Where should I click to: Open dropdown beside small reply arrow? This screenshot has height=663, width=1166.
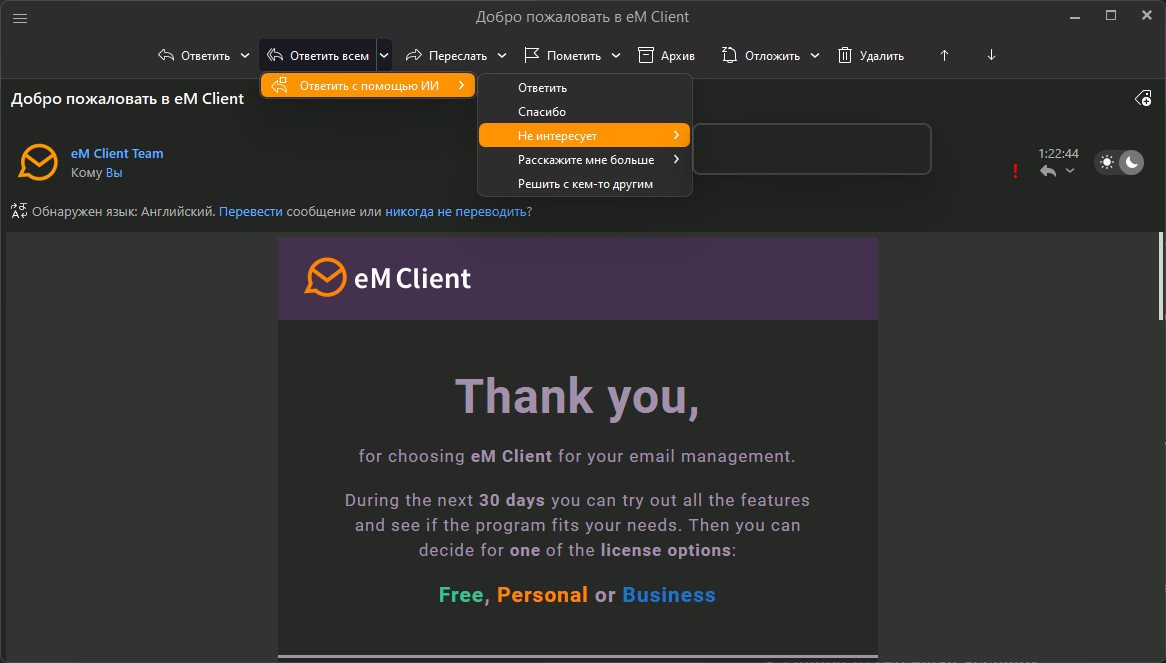pyautogui.click(x=1069, y=171)
